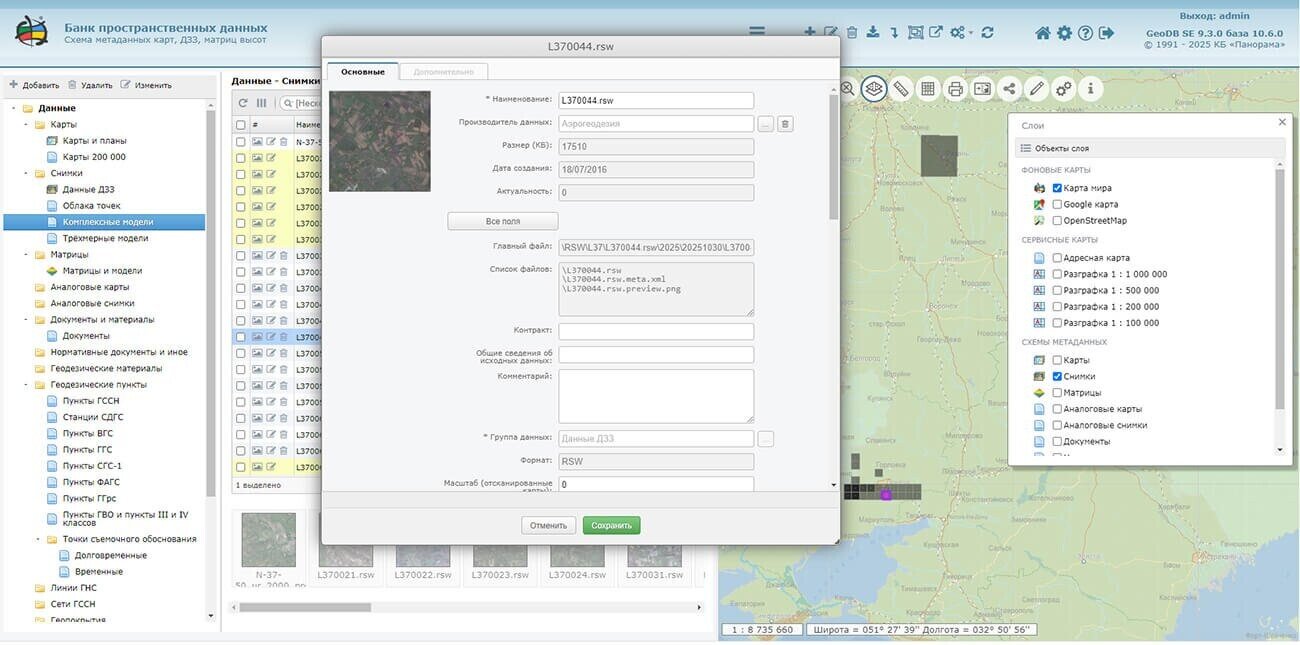Uncheck the Снимки metadata layer
Screen dimensions: 1300x645
1057,376
